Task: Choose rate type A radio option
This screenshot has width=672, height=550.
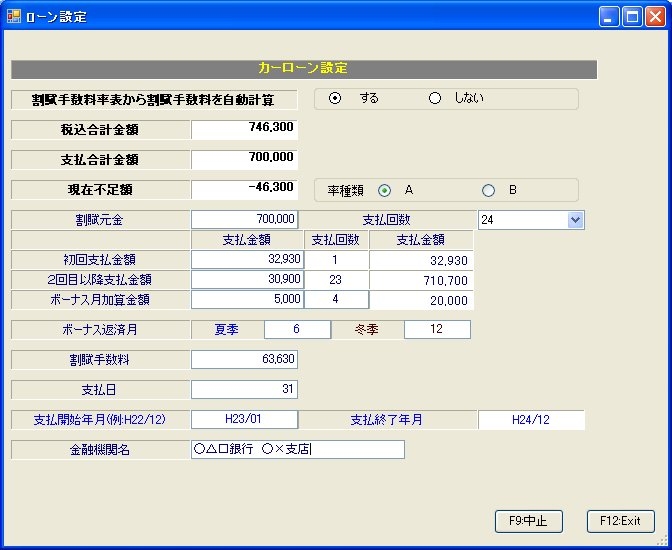Action: click(384, 190)
